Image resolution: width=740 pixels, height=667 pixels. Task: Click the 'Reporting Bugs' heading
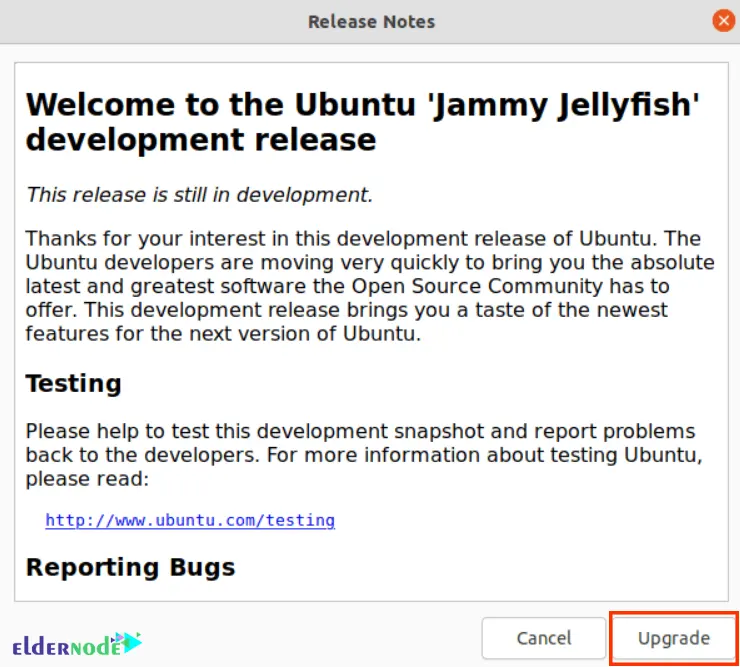coord(130,567)
